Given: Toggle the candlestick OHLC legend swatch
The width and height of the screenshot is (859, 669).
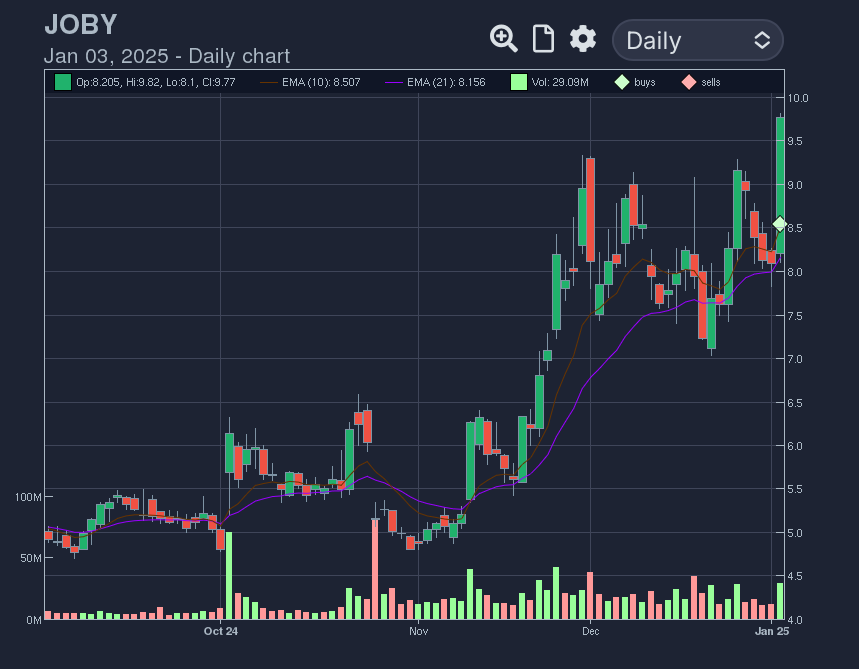Looking at the screenshot, I should (x=63, y=82).
